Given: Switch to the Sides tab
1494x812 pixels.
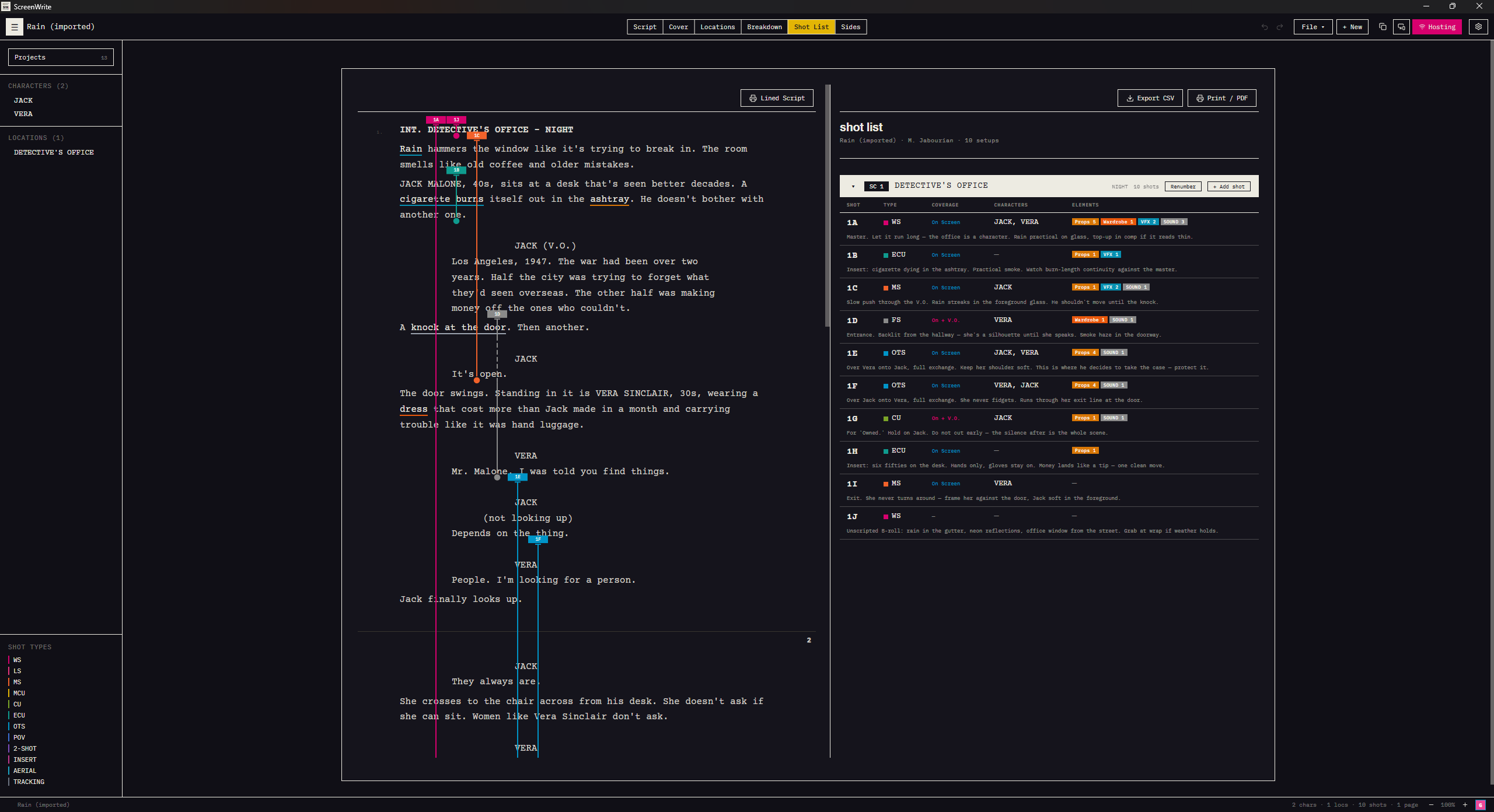Looking at the screenshot, I should [850, 27].
